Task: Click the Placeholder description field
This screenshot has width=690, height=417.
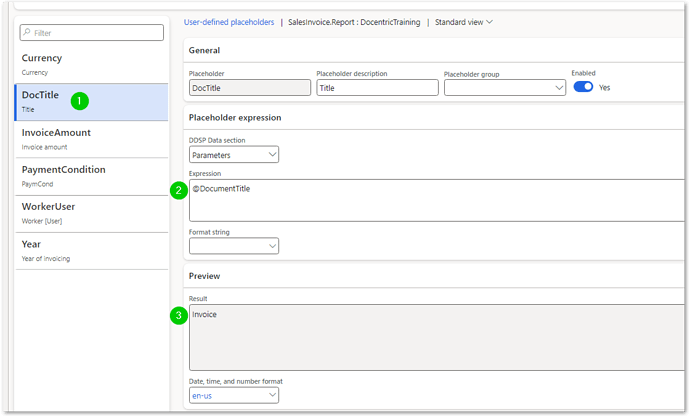Action: [x=377, y=88]
